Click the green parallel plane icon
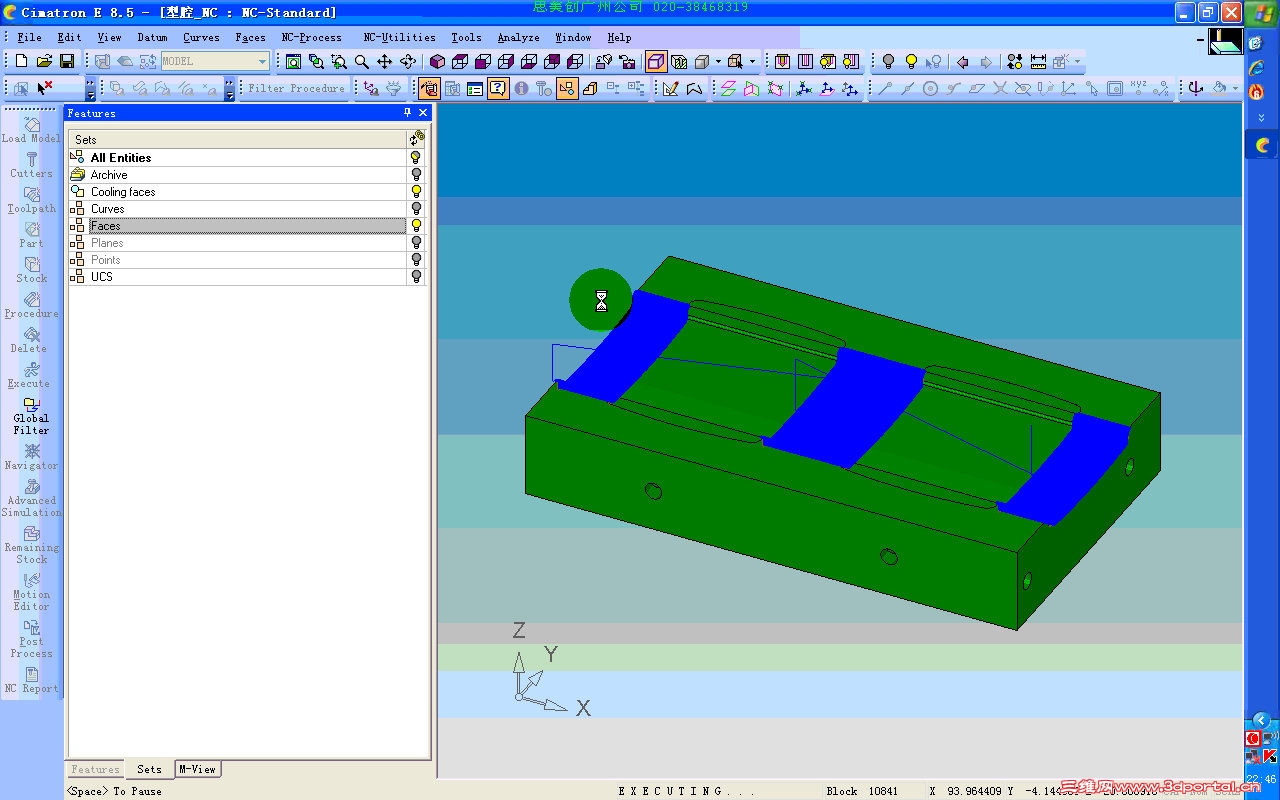 [x=728, y=88]
